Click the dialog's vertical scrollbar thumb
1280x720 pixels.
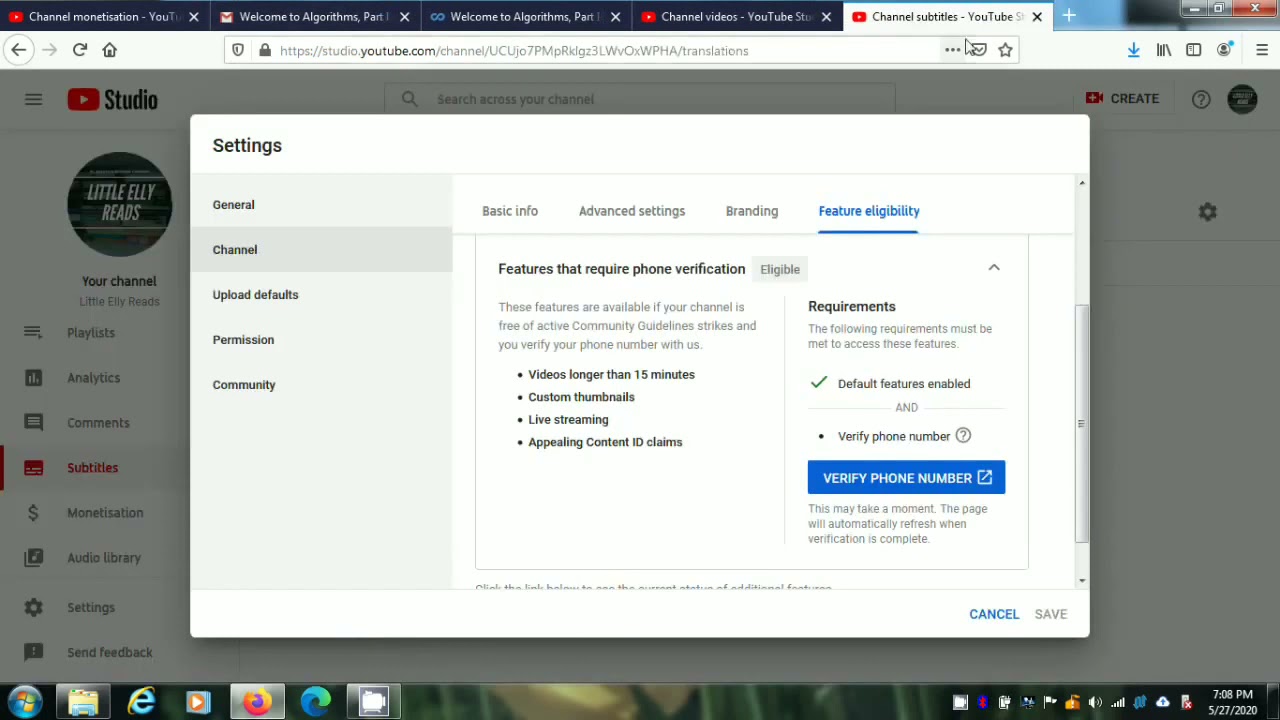point(1081,425)
